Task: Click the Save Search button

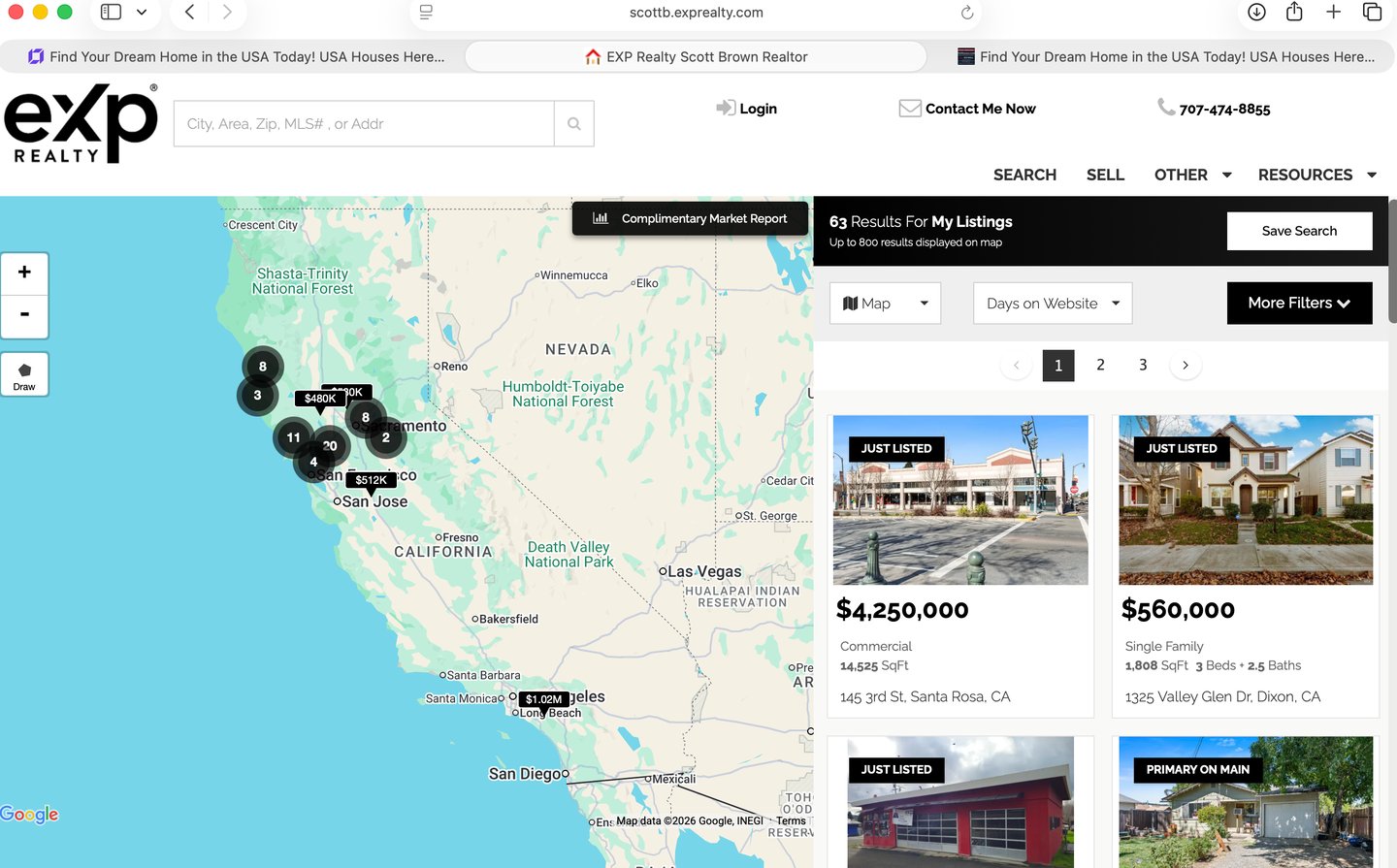Action: 1299,231
